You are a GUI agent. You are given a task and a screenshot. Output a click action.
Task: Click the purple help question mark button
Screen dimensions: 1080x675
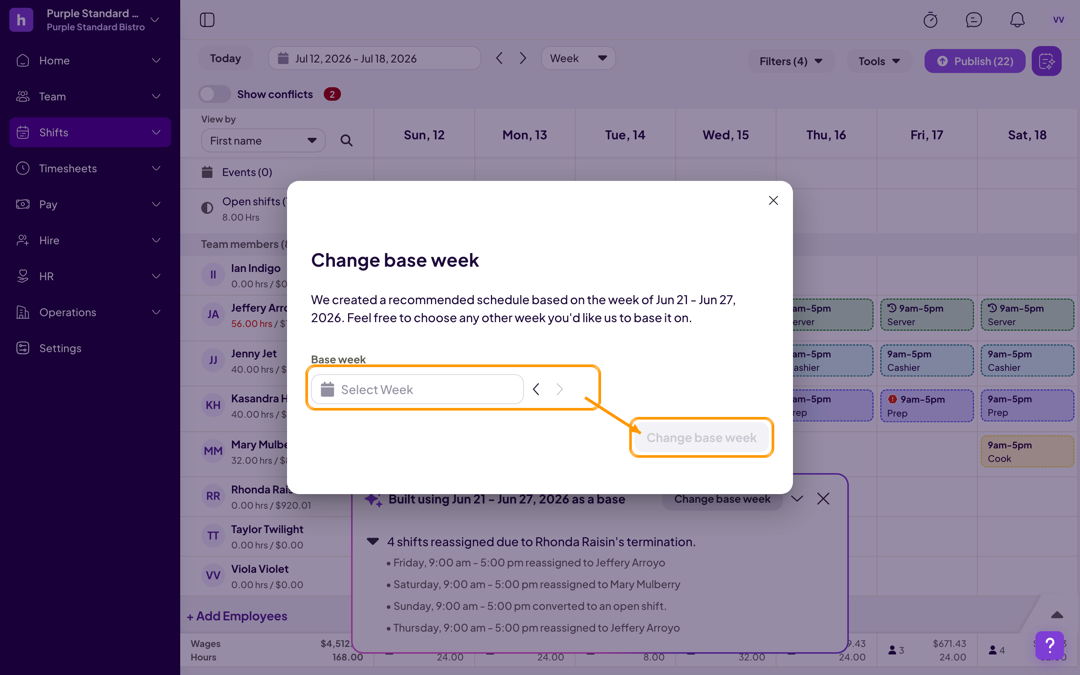(1049, 645)
